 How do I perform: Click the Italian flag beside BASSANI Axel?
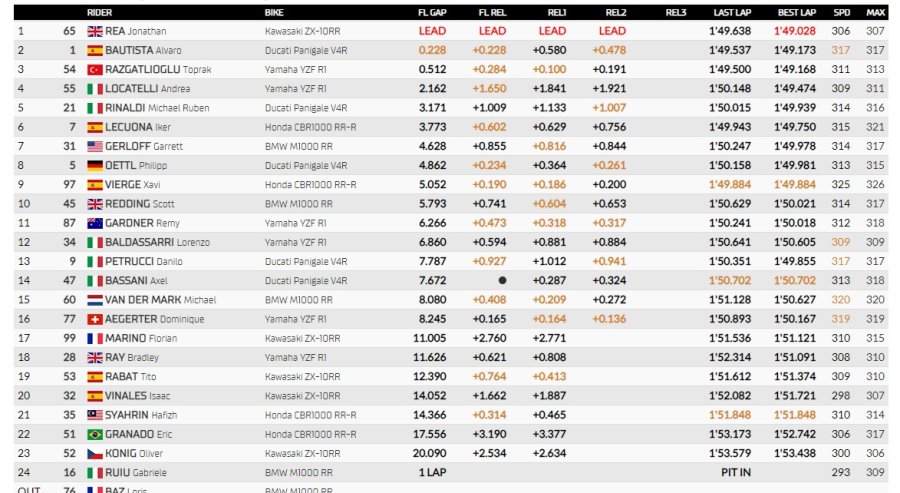coord(95,281)
